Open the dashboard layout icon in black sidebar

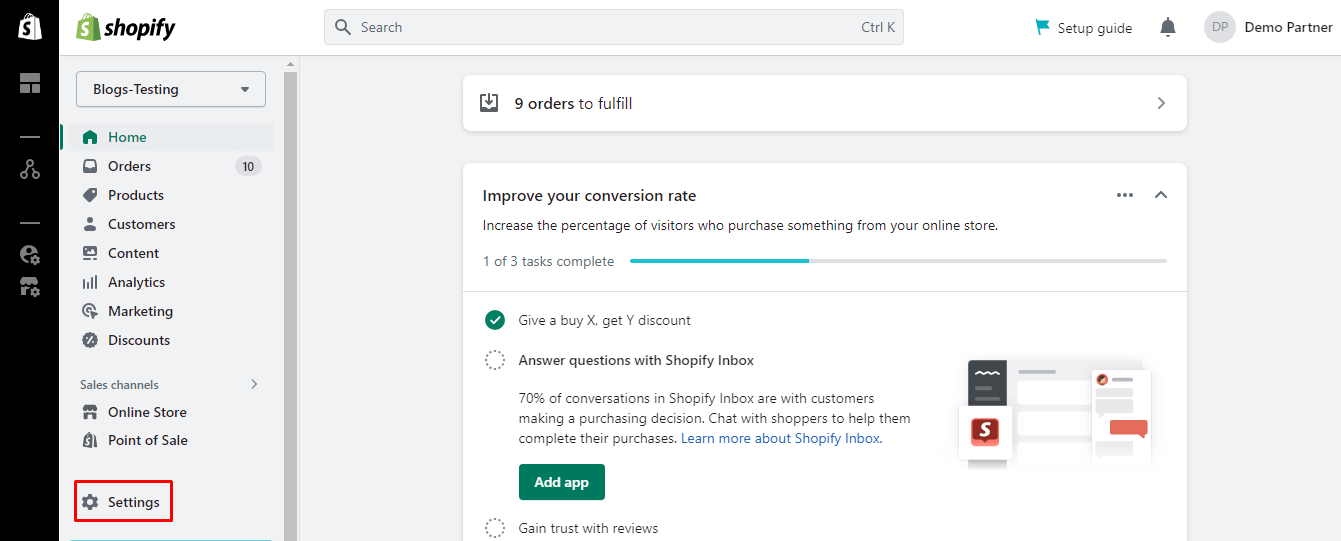coord(30,84)
